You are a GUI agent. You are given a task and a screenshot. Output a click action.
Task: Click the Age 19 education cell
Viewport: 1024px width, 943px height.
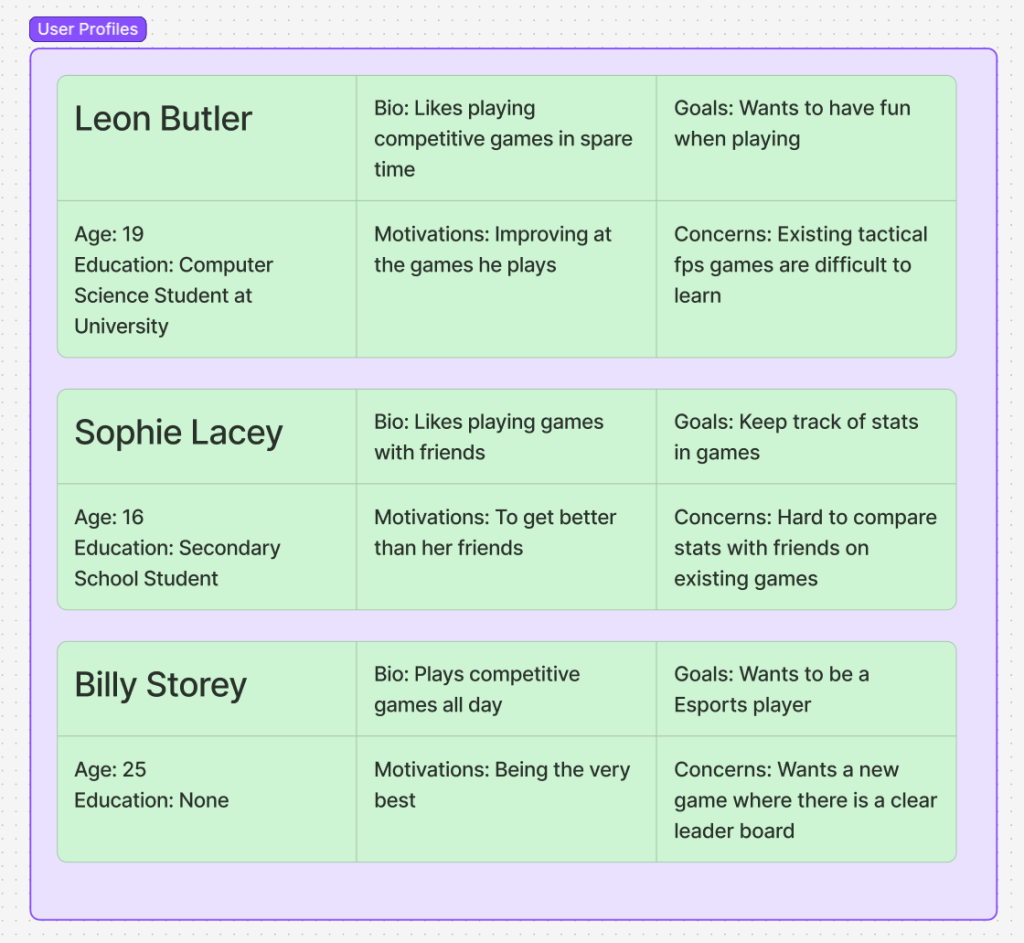[x=206, y=279]
